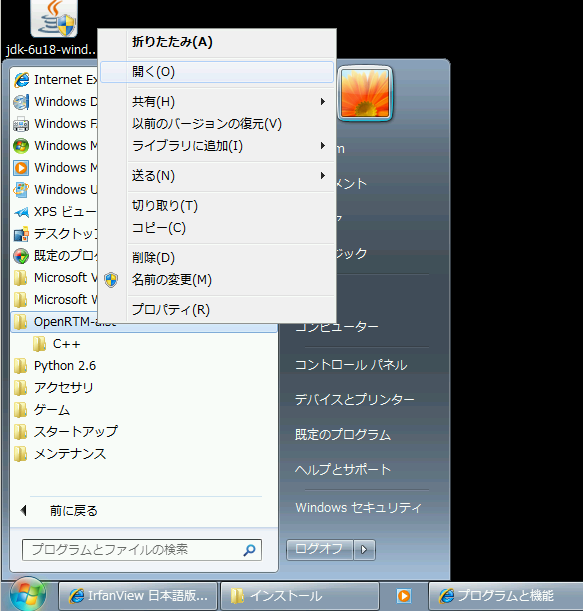Open コントロール パネル link
The height and width of the screenshot is (611, 583).
[351, 365]
